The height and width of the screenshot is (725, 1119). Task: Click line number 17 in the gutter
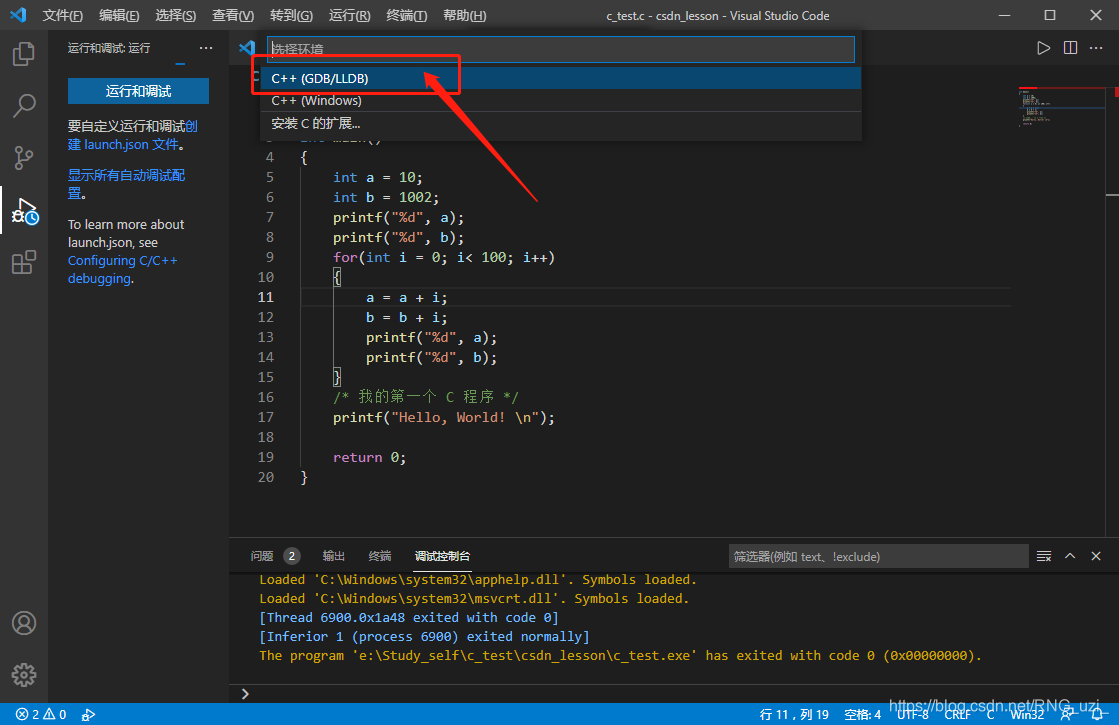coord(265,417)
